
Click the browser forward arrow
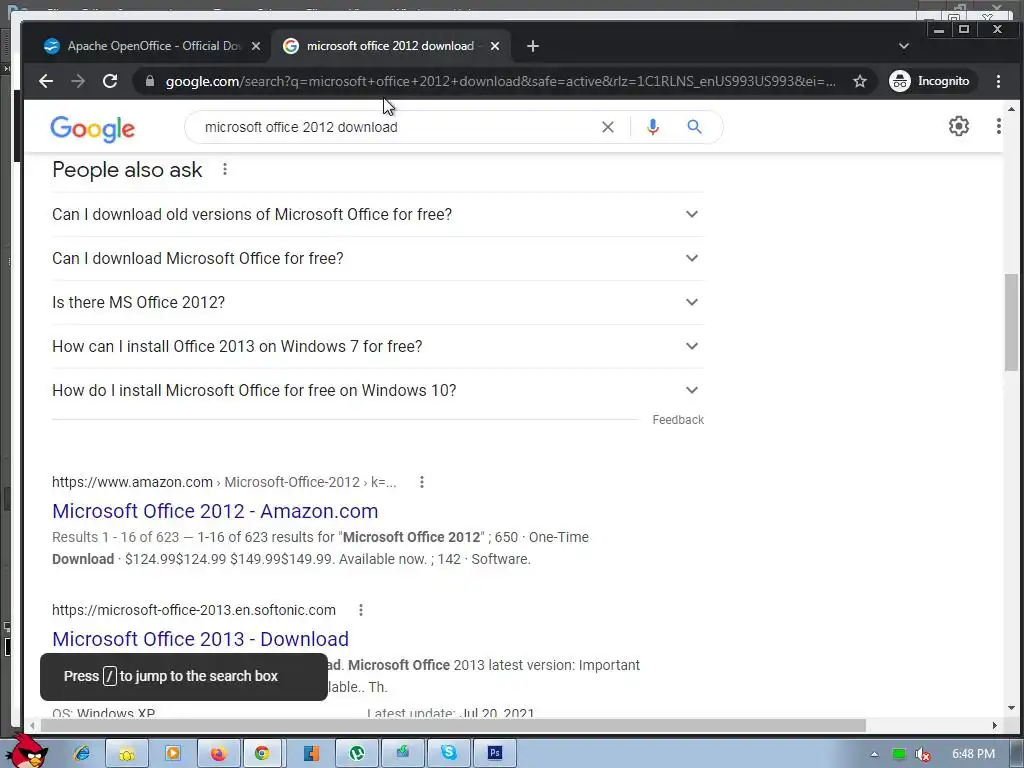[x=78, y=81]
